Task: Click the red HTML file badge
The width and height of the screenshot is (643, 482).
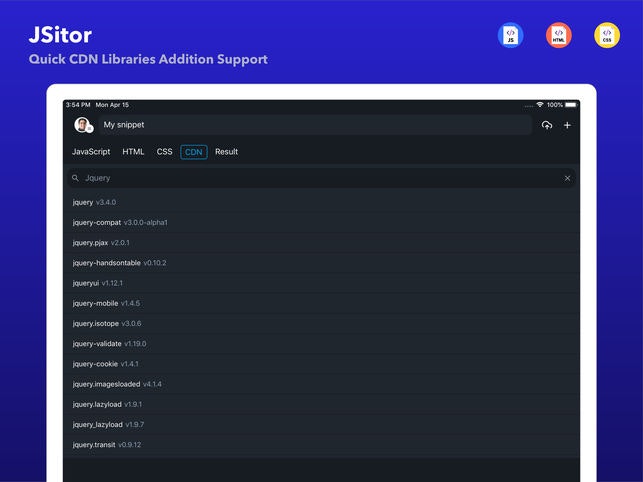Action: [559, 35]
